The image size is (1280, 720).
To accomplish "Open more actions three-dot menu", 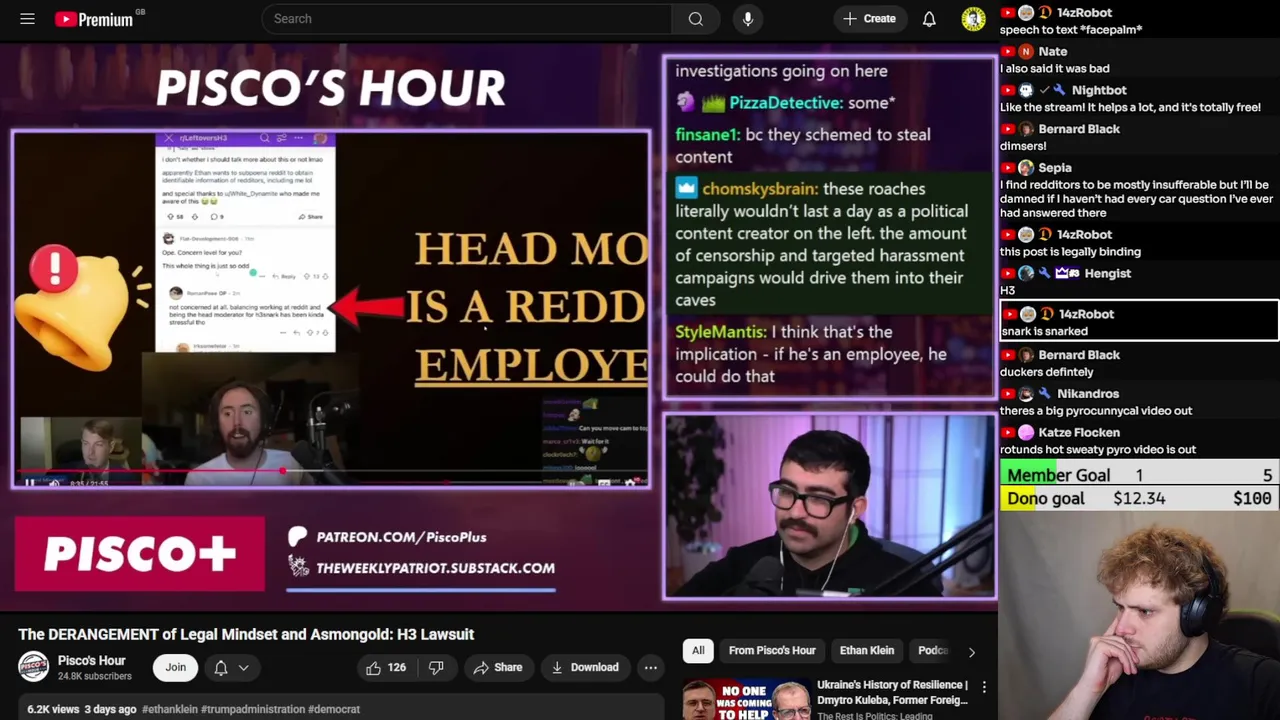I will click(x=650, y=667).
